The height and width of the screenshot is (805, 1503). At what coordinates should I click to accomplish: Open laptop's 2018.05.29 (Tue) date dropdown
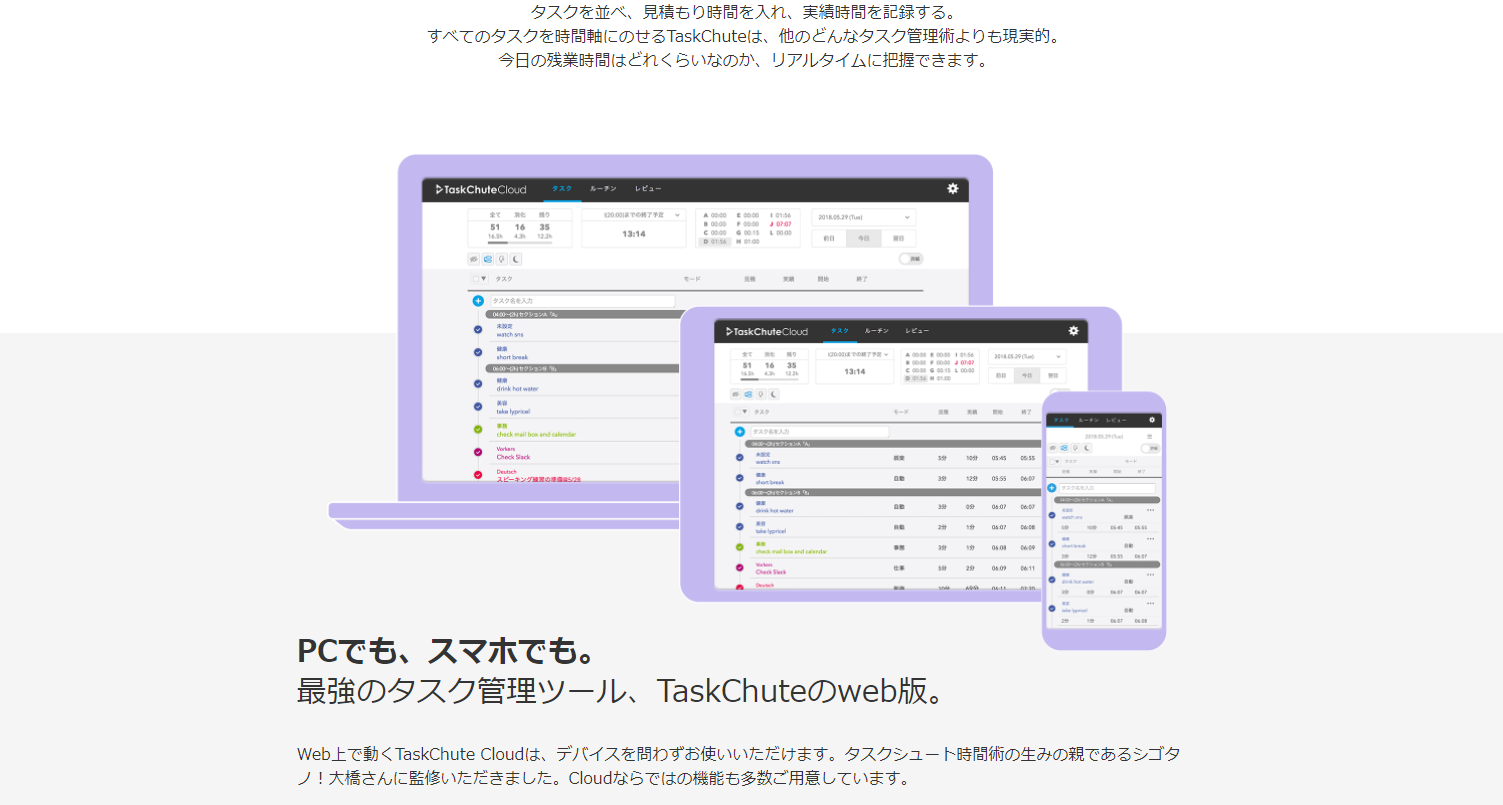click(864, 217)
